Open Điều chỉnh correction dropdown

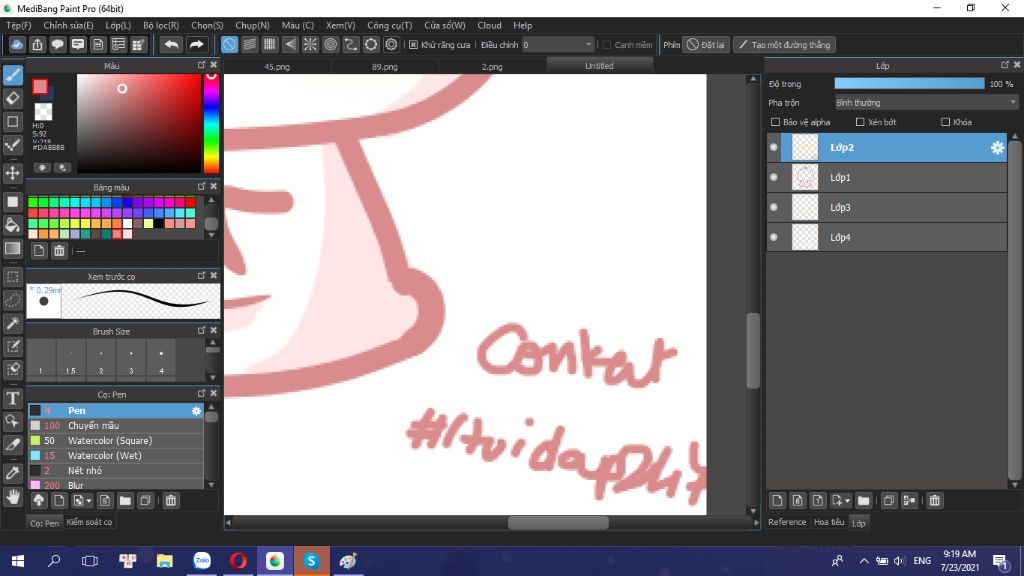(558, 45)
